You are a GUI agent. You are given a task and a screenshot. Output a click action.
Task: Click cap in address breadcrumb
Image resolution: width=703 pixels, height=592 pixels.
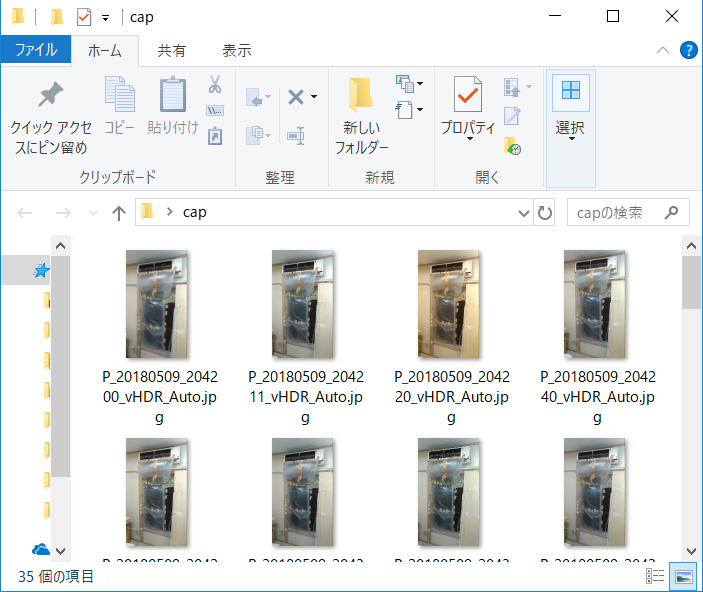pos(195,212)
